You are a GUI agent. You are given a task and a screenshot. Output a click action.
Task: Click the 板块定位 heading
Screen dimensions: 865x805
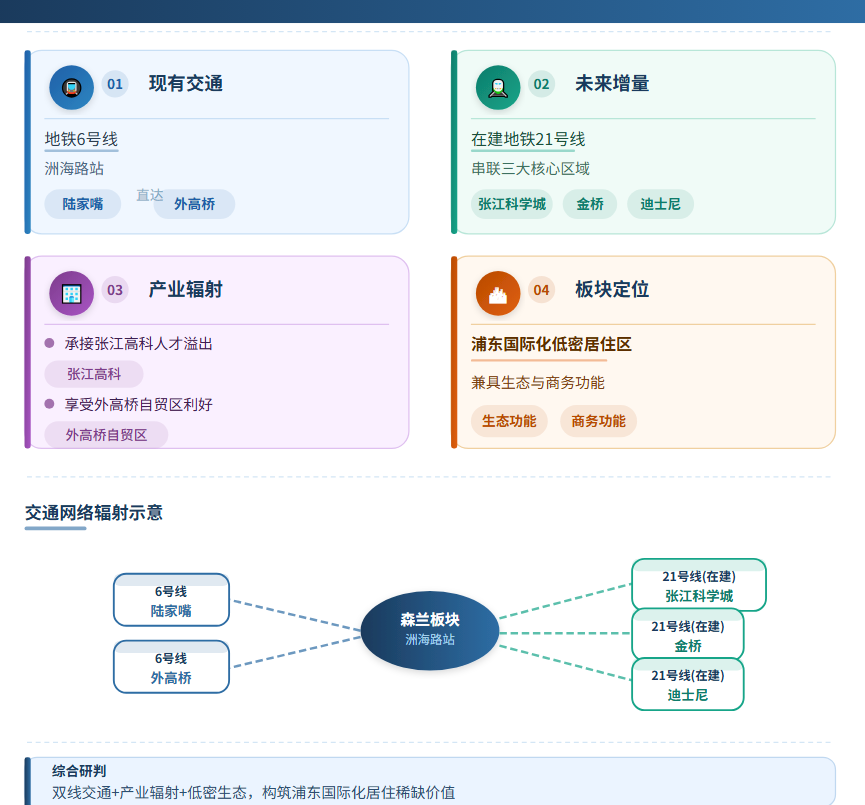(612, 290)
